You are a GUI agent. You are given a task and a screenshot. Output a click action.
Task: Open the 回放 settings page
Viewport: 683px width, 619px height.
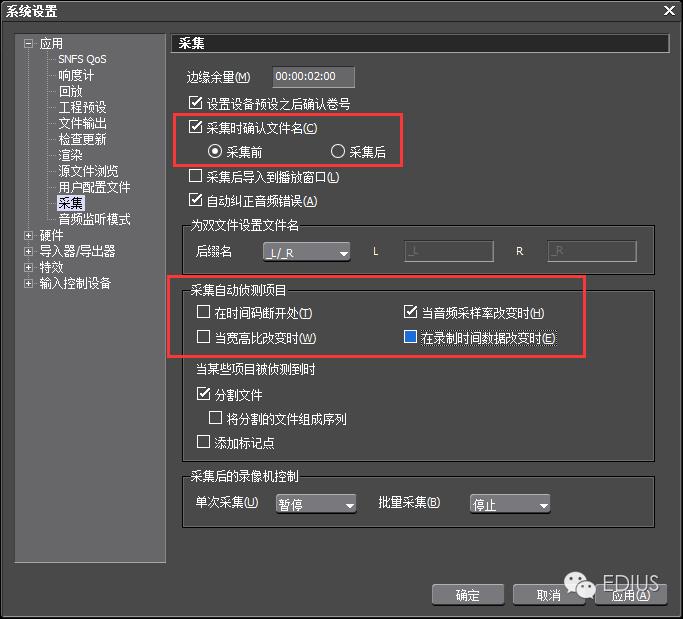[70, 91]
